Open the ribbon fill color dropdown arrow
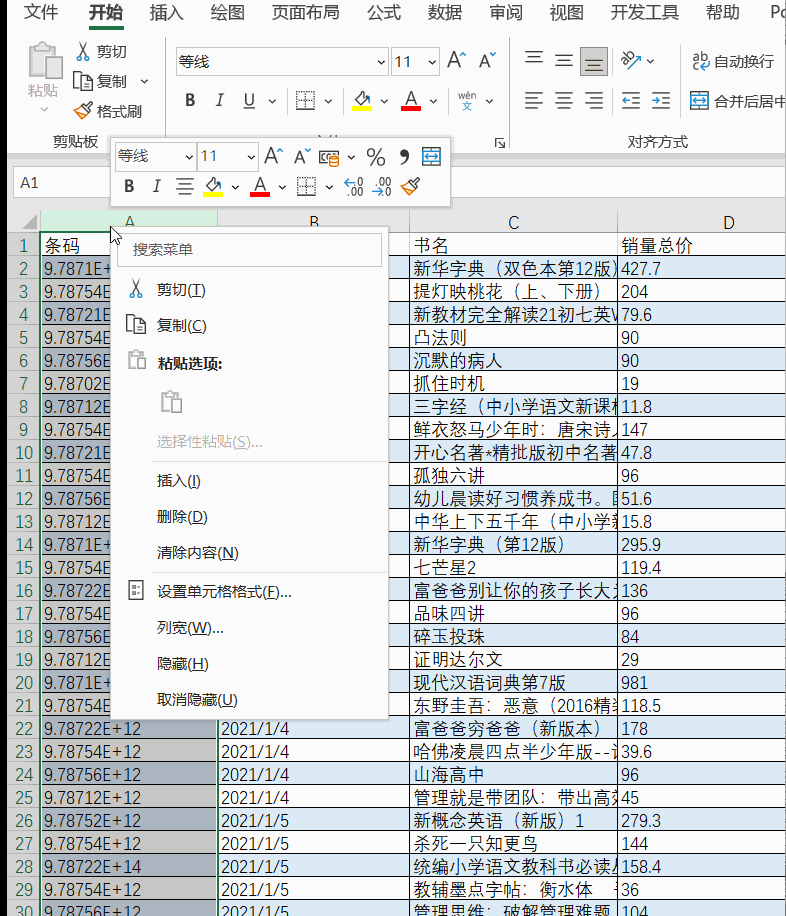The image size is (786, 916). 384,101
